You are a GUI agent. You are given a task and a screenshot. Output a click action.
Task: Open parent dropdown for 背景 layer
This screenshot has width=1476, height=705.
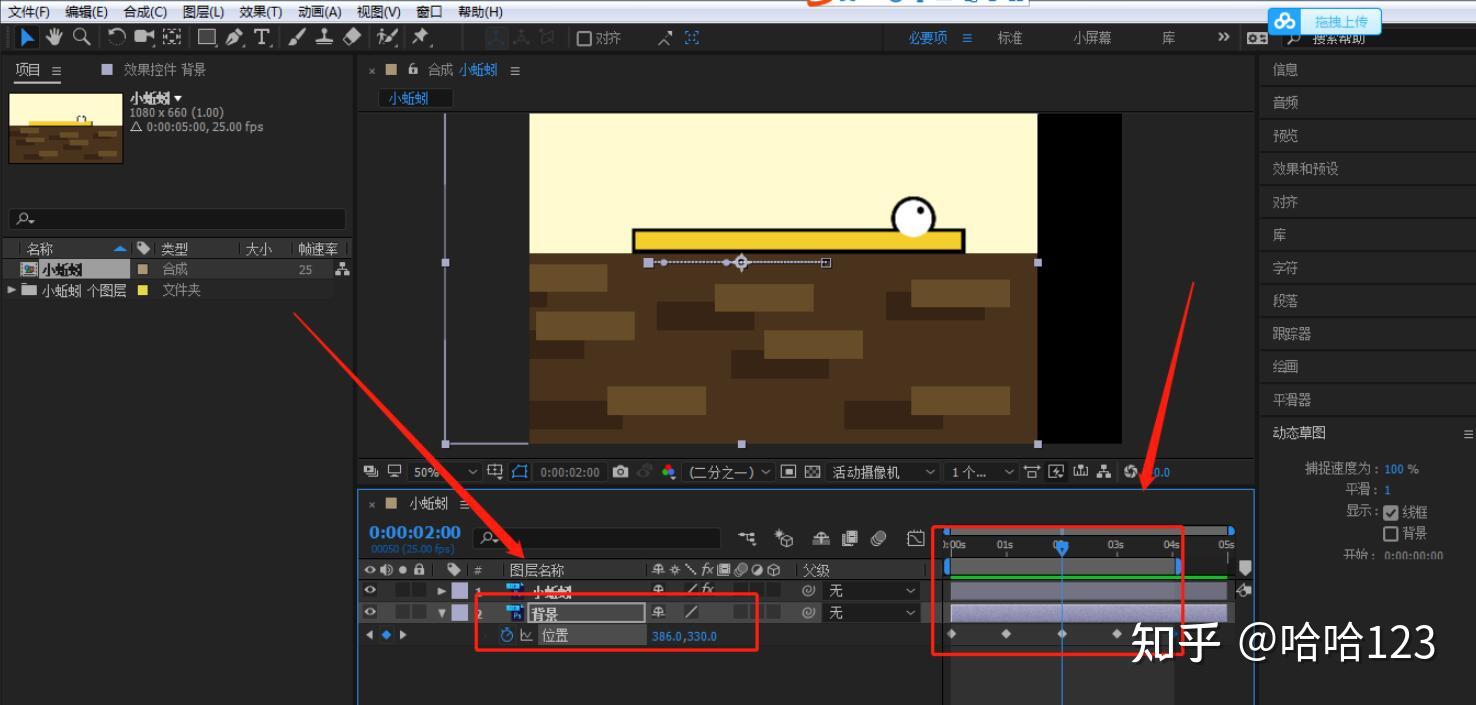point(872,613)
